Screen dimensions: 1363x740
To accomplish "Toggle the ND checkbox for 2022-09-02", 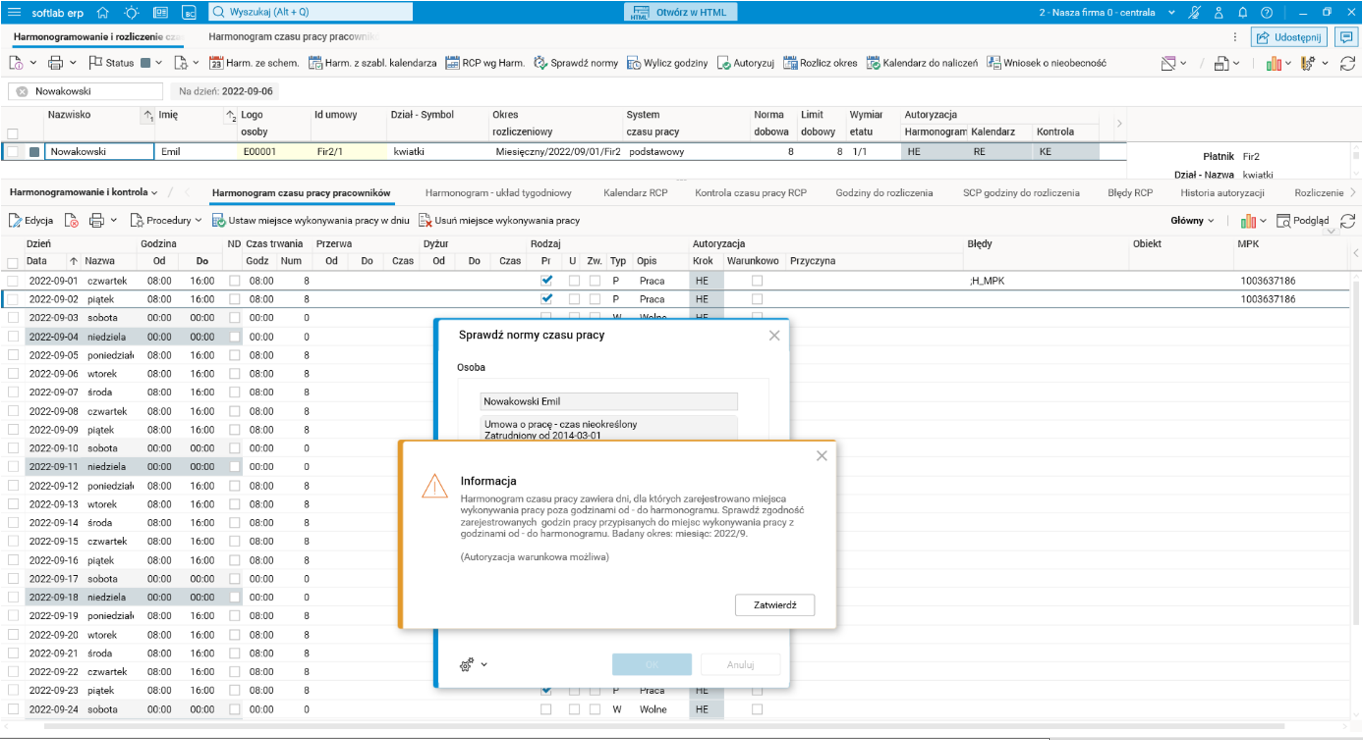I will pos(234,299).
